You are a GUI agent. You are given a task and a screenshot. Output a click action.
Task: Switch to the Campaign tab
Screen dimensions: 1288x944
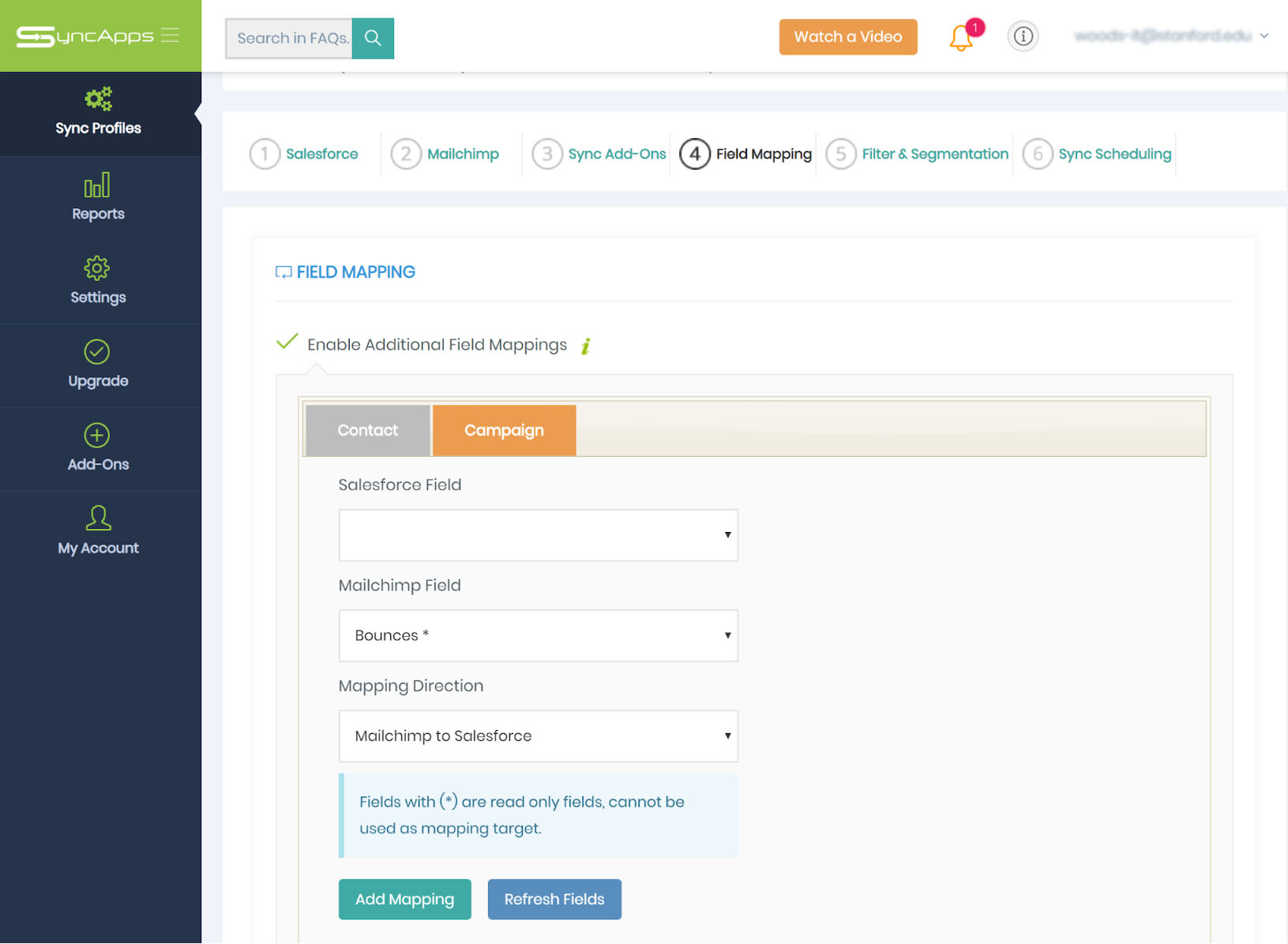pos(504,430)
